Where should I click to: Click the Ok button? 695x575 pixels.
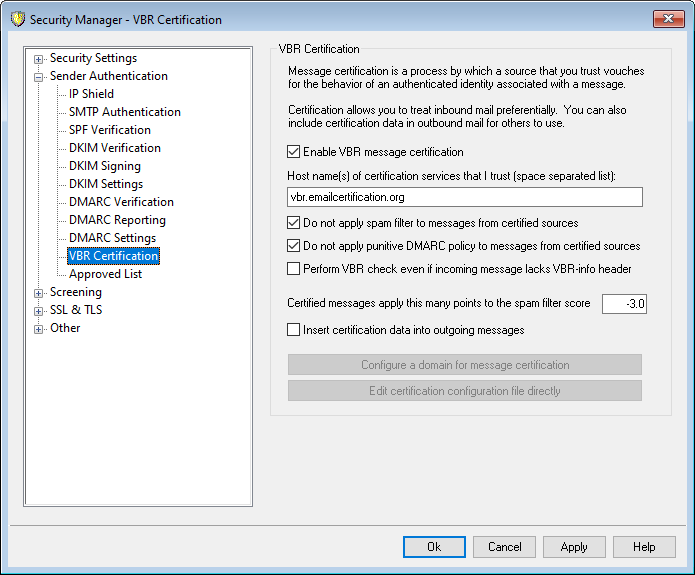[434, 547]
